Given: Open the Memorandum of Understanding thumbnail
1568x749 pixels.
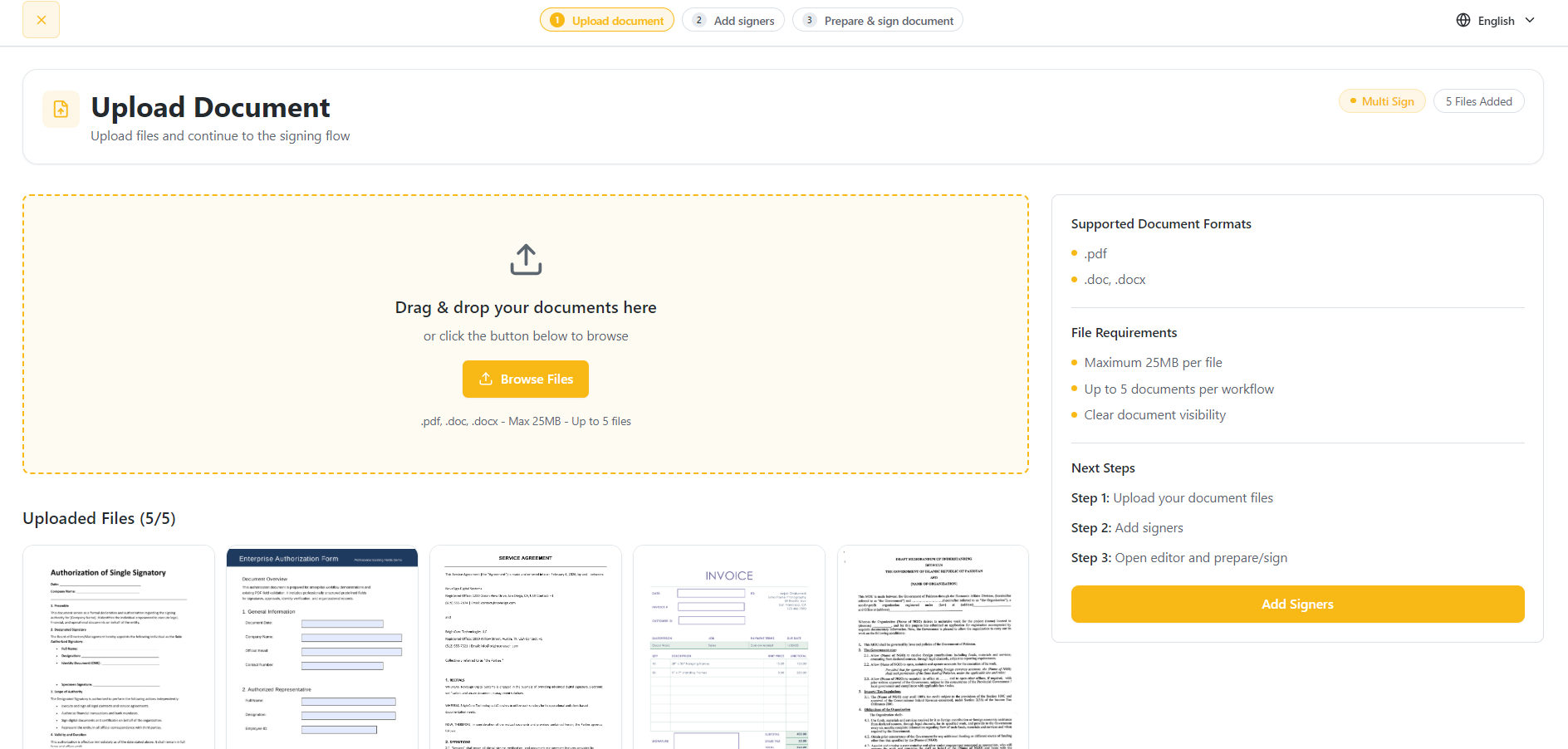Looking at the screenshot, I should coord(933,648).
